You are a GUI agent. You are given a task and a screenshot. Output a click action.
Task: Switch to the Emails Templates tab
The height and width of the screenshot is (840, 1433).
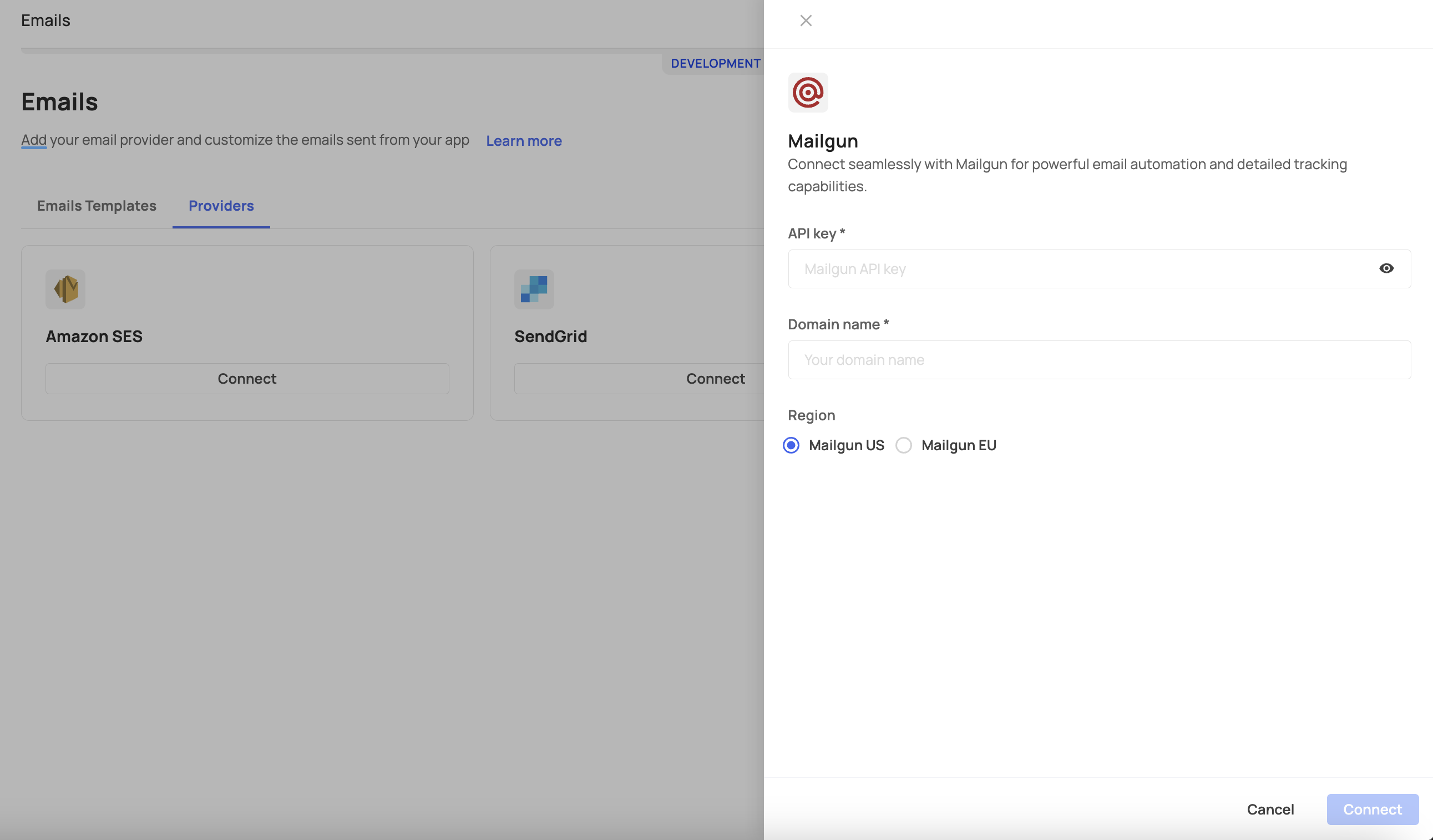96,206
